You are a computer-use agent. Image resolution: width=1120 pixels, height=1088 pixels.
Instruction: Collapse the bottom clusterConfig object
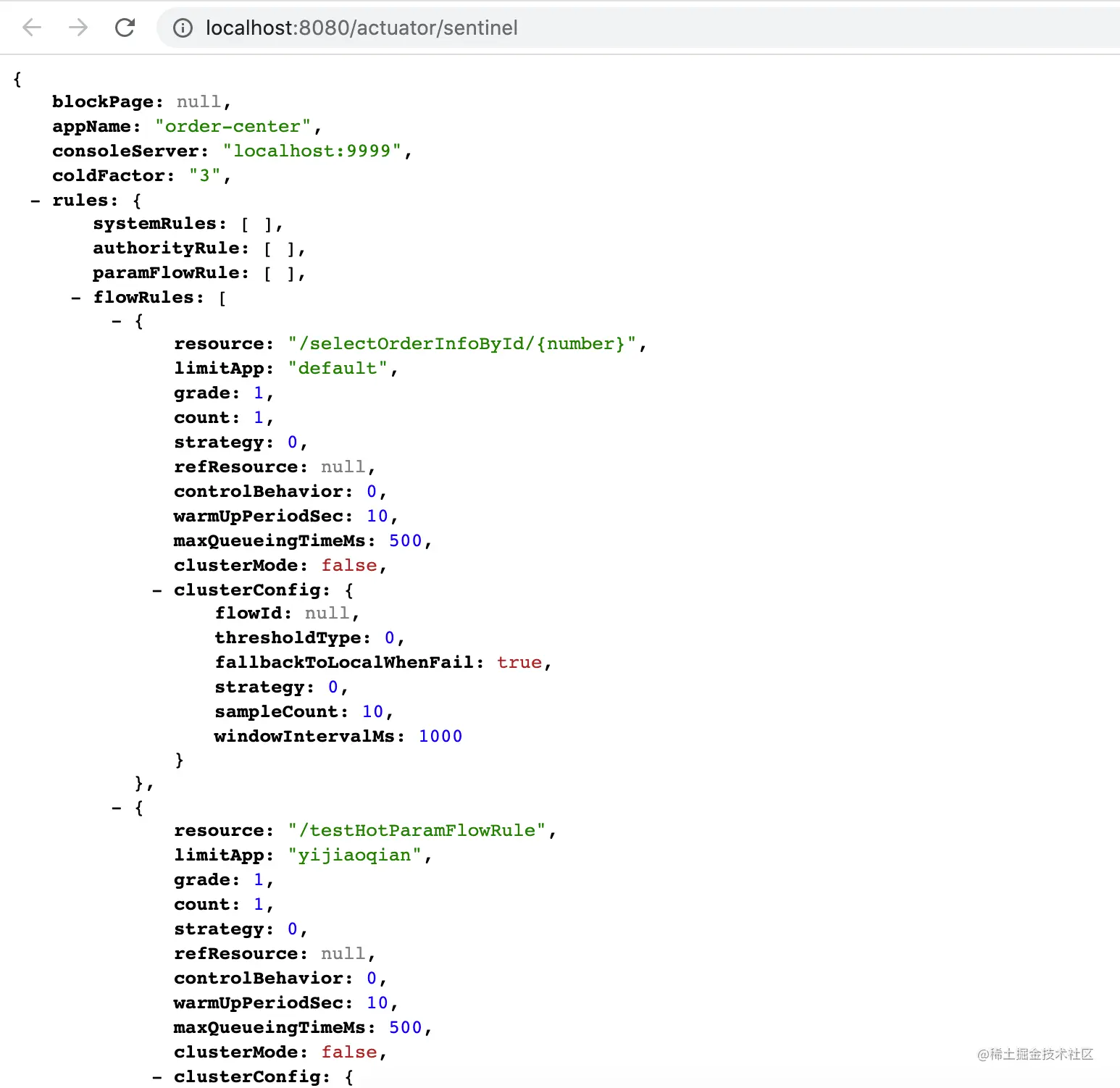click(156, 1077)
